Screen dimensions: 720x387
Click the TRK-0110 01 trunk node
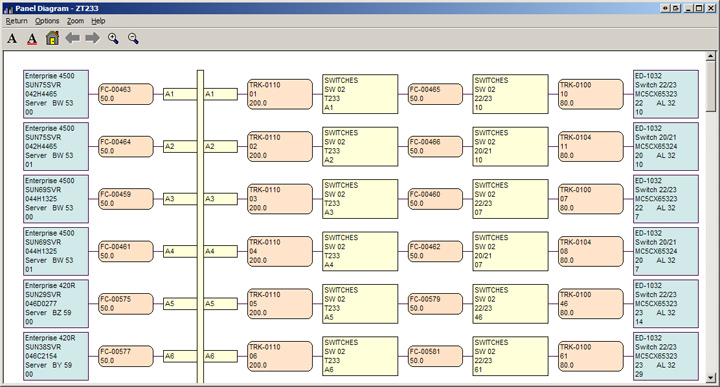(280, 94)
